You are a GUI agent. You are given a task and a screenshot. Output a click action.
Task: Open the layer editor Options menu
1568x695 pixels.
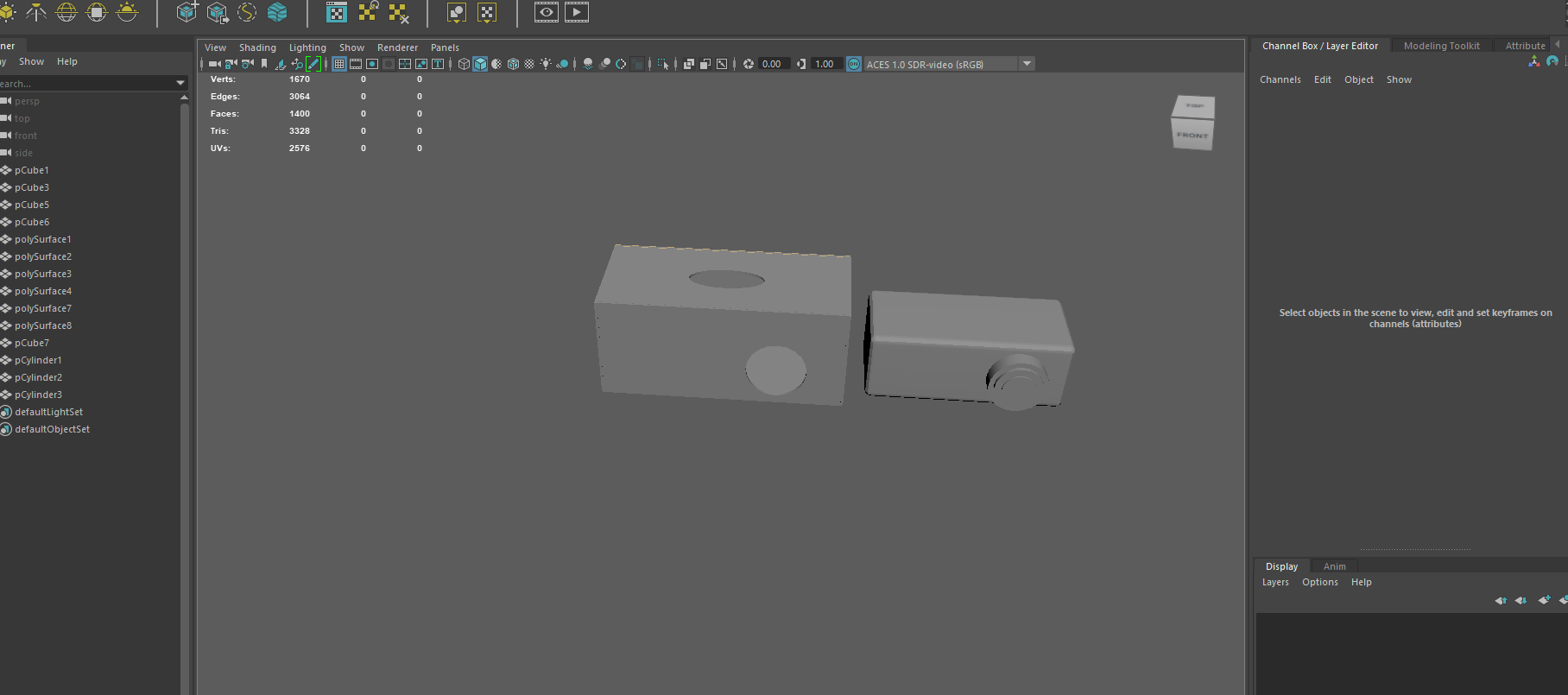[1319, 582]
